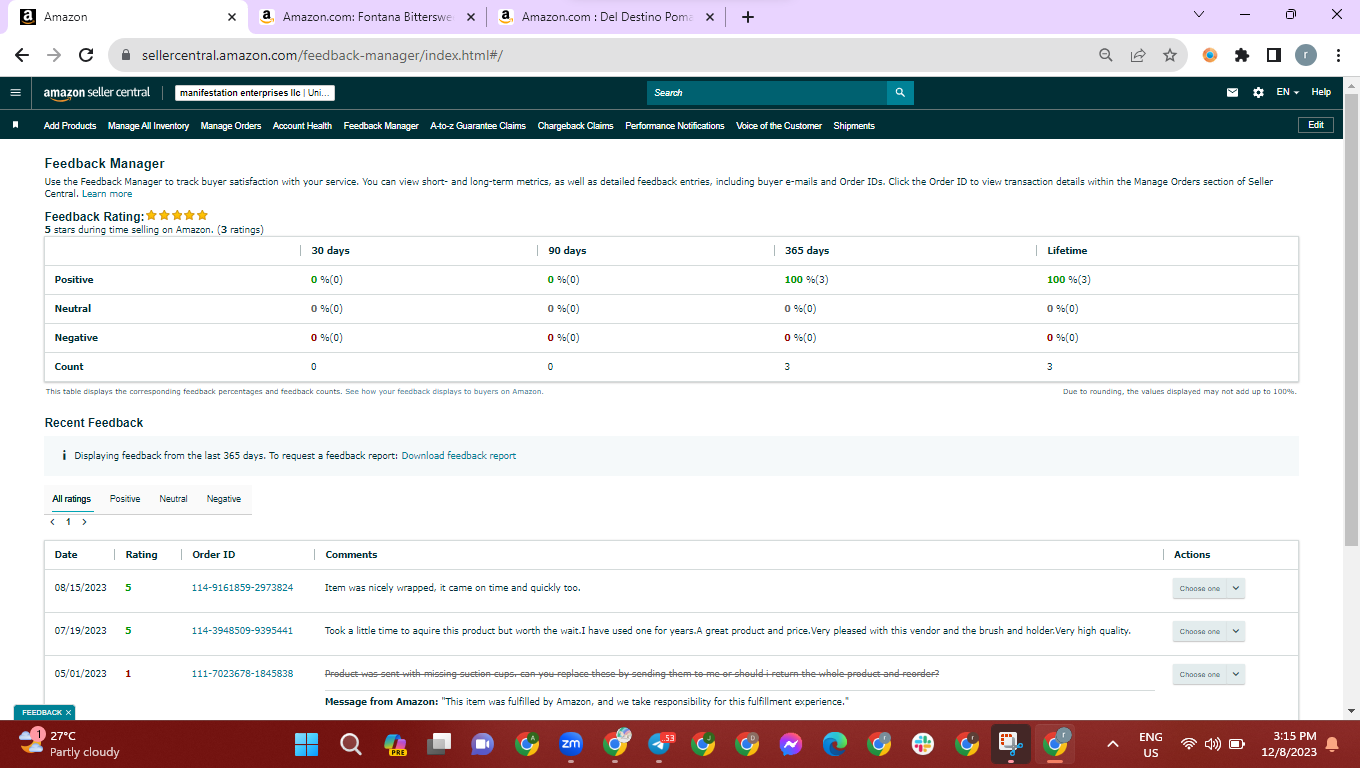Open the Seller Central mail messages icon
The image size is (1360, 768).
[x=1233, y=93]
